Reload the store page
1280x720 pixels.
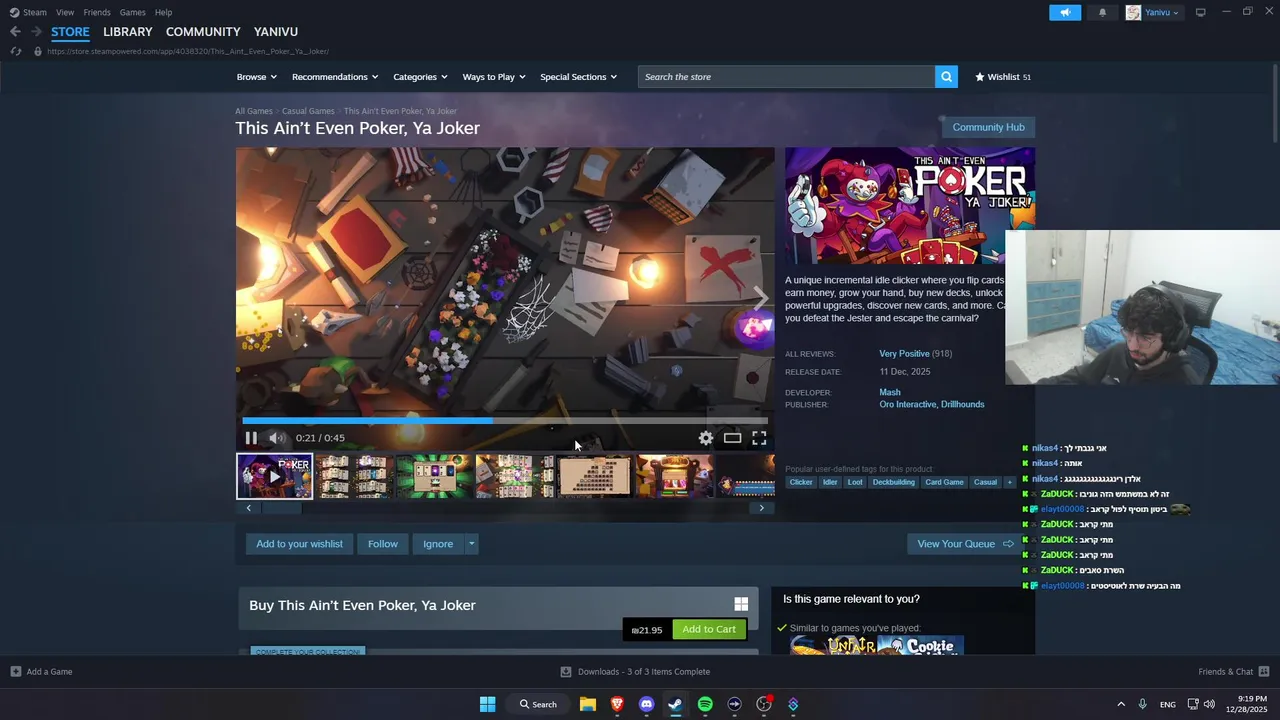click(16, 51)
